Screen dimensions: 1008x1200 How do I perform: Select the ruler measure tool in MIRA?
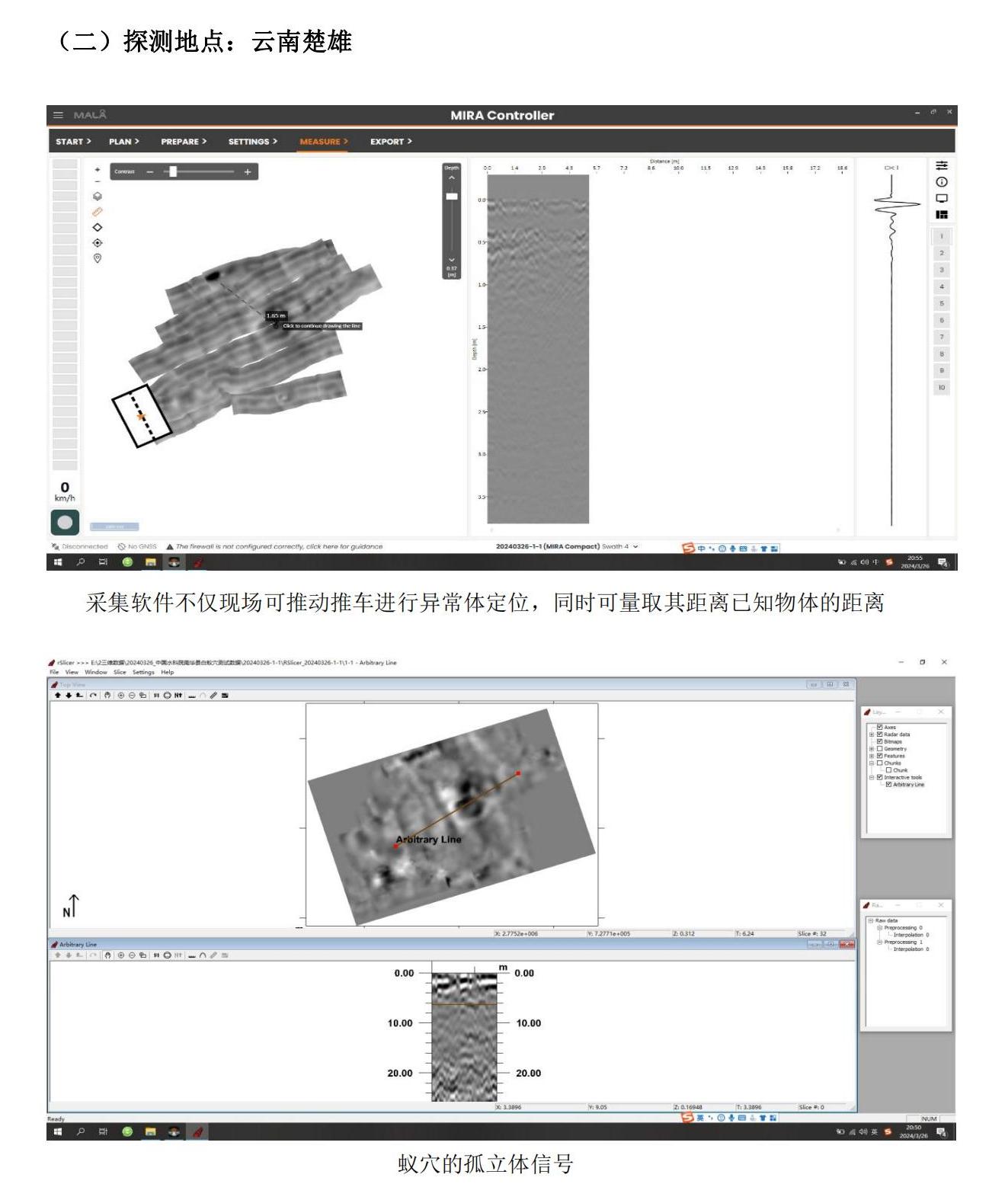tap(98, 212)
